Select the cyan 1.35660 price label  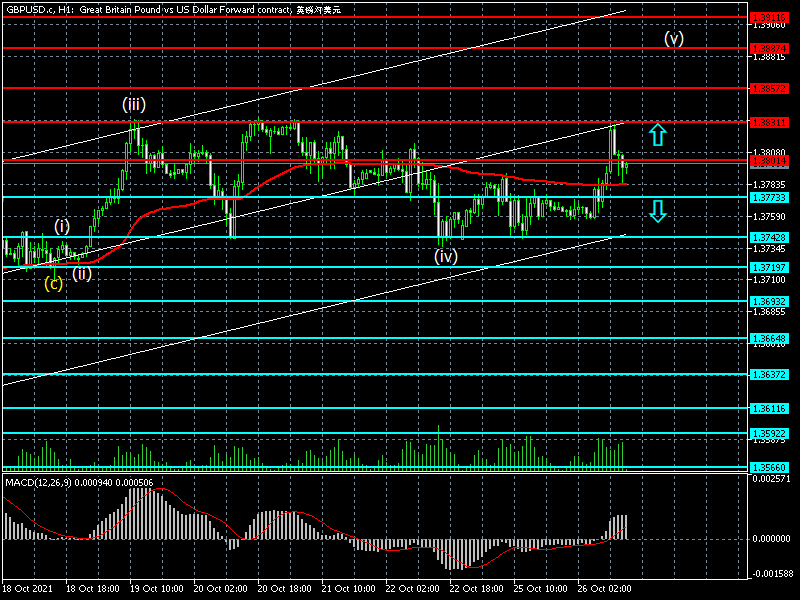(769, 467)
